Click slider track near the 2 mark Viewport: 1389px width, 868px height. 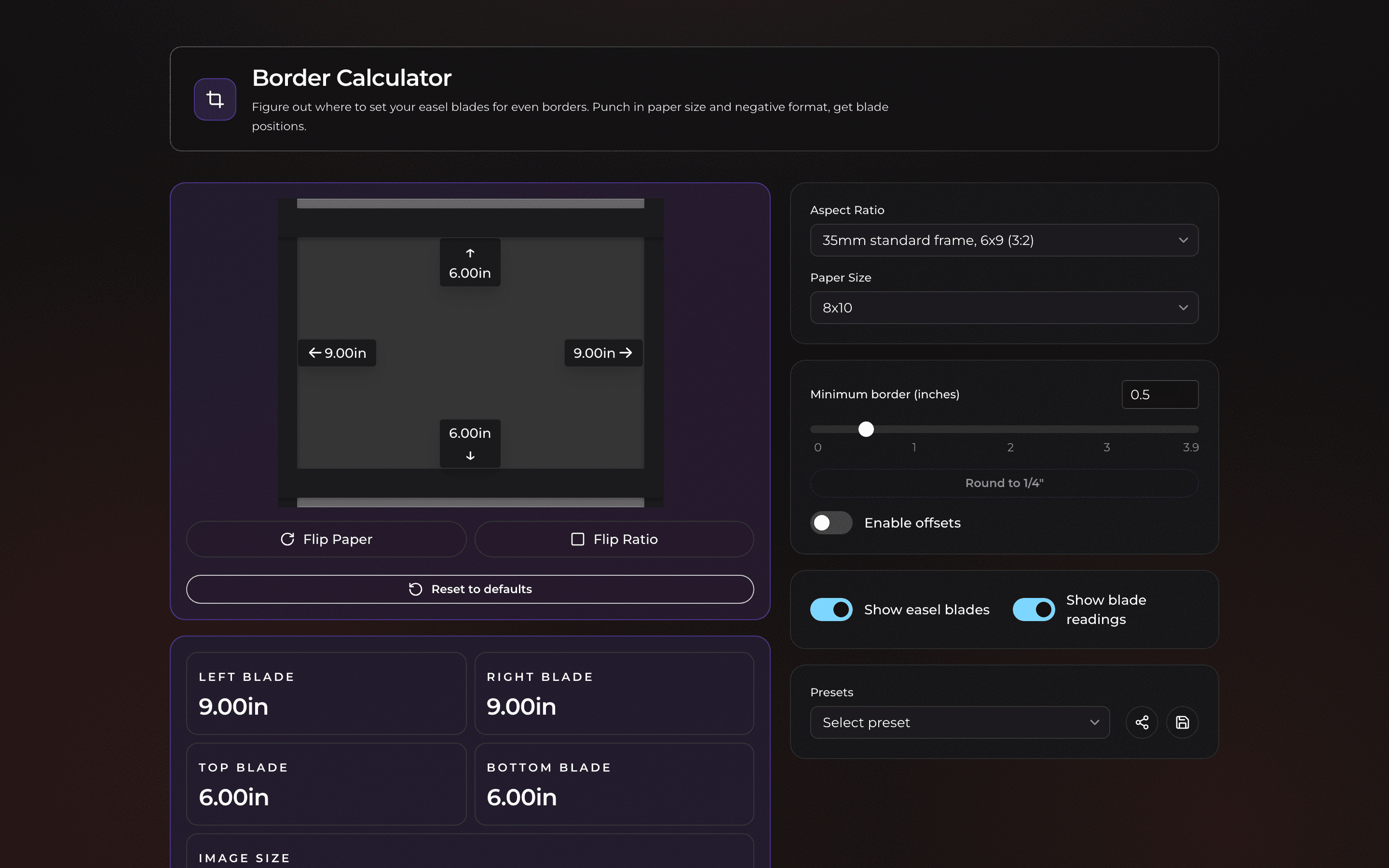click(1010, 429)
